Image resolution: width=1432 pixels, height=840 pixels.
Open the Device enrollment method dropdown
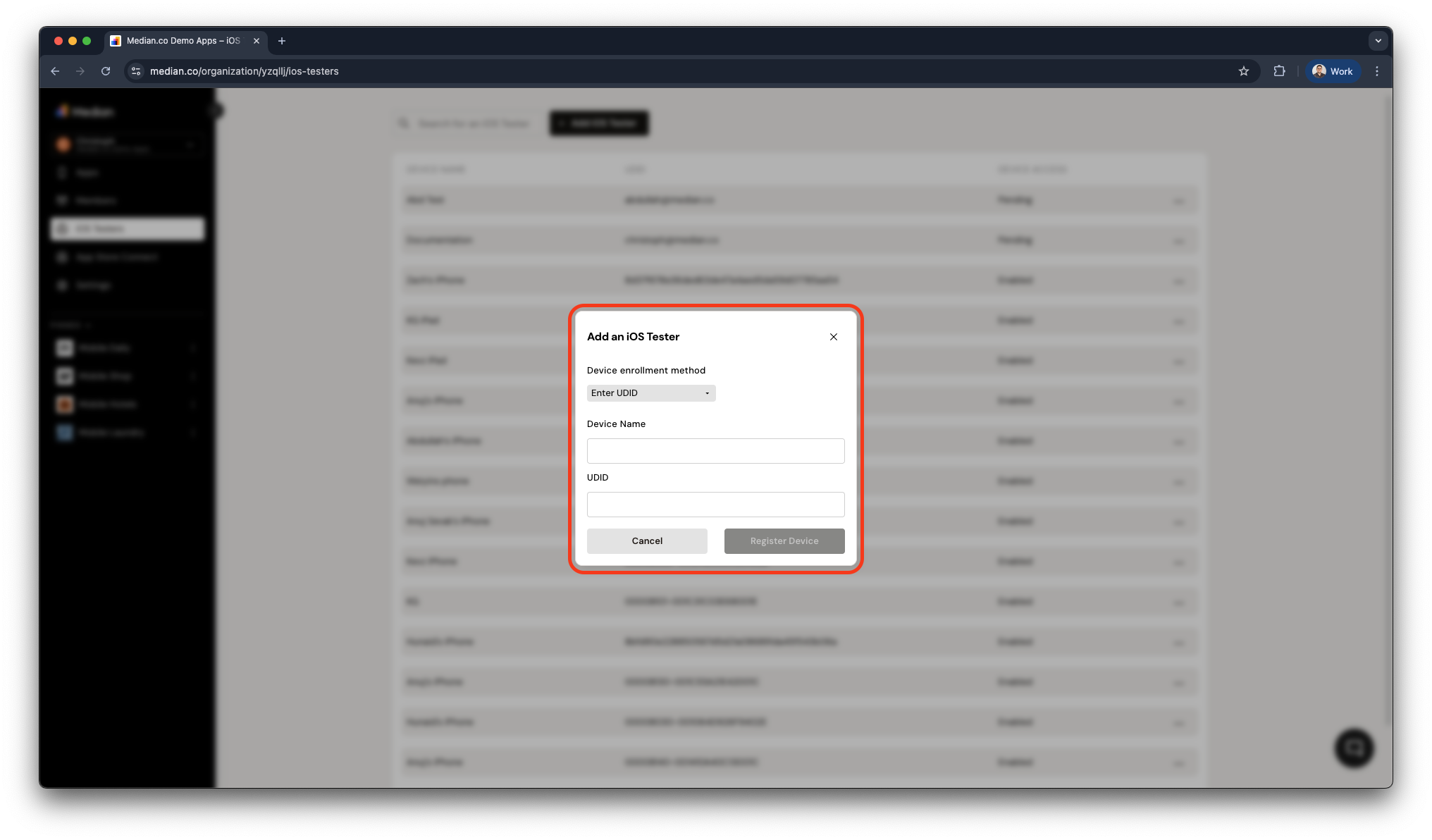pos(650,393)
